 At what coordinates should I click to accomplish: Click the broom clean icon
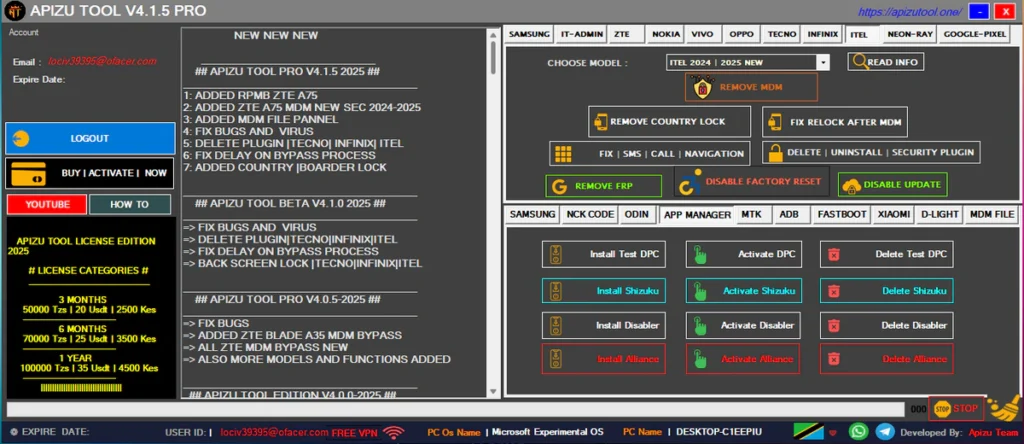(x=1002, y=408)
